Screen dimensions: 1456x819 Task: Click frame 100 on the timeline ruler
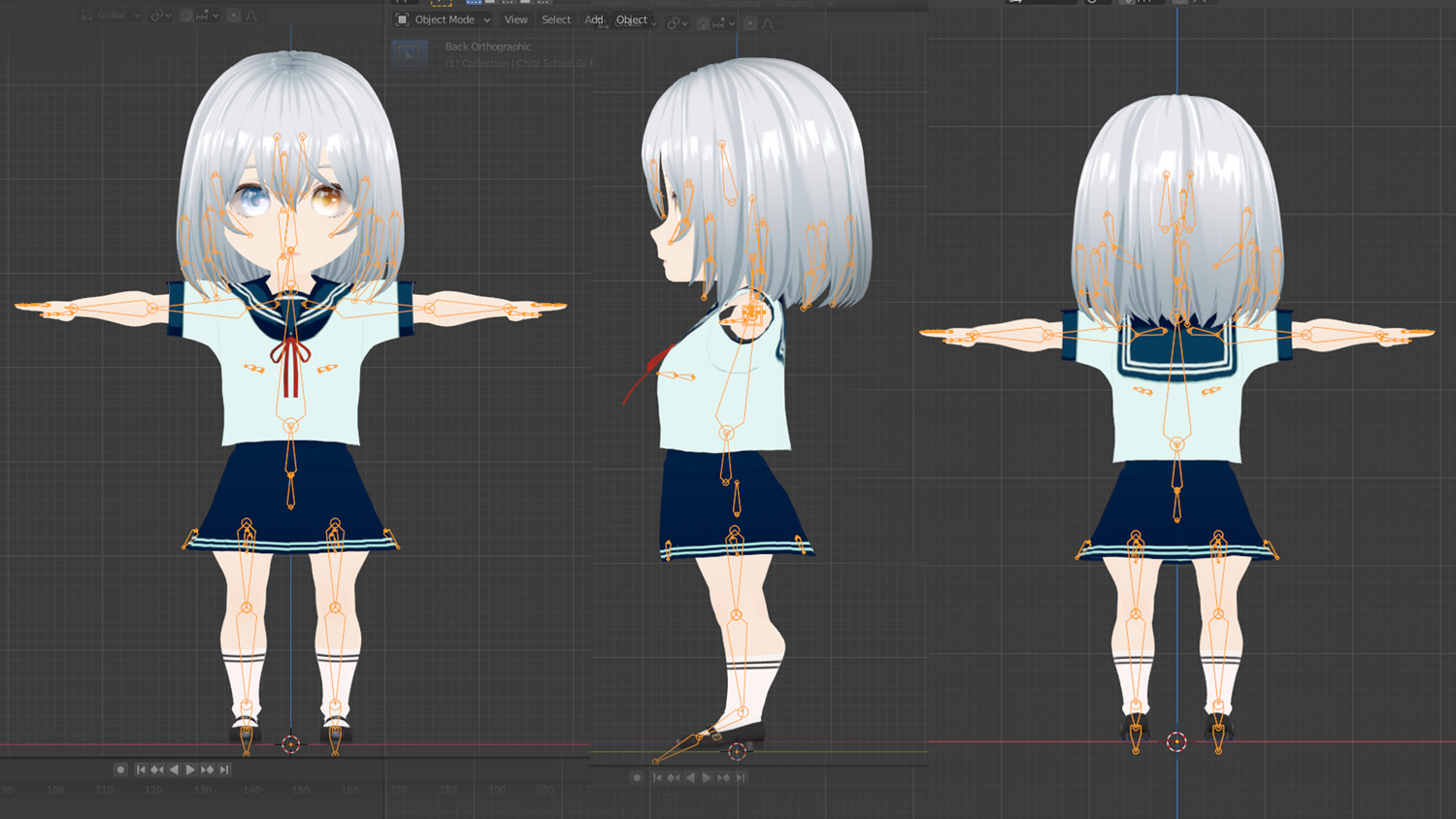coord(55,790)
